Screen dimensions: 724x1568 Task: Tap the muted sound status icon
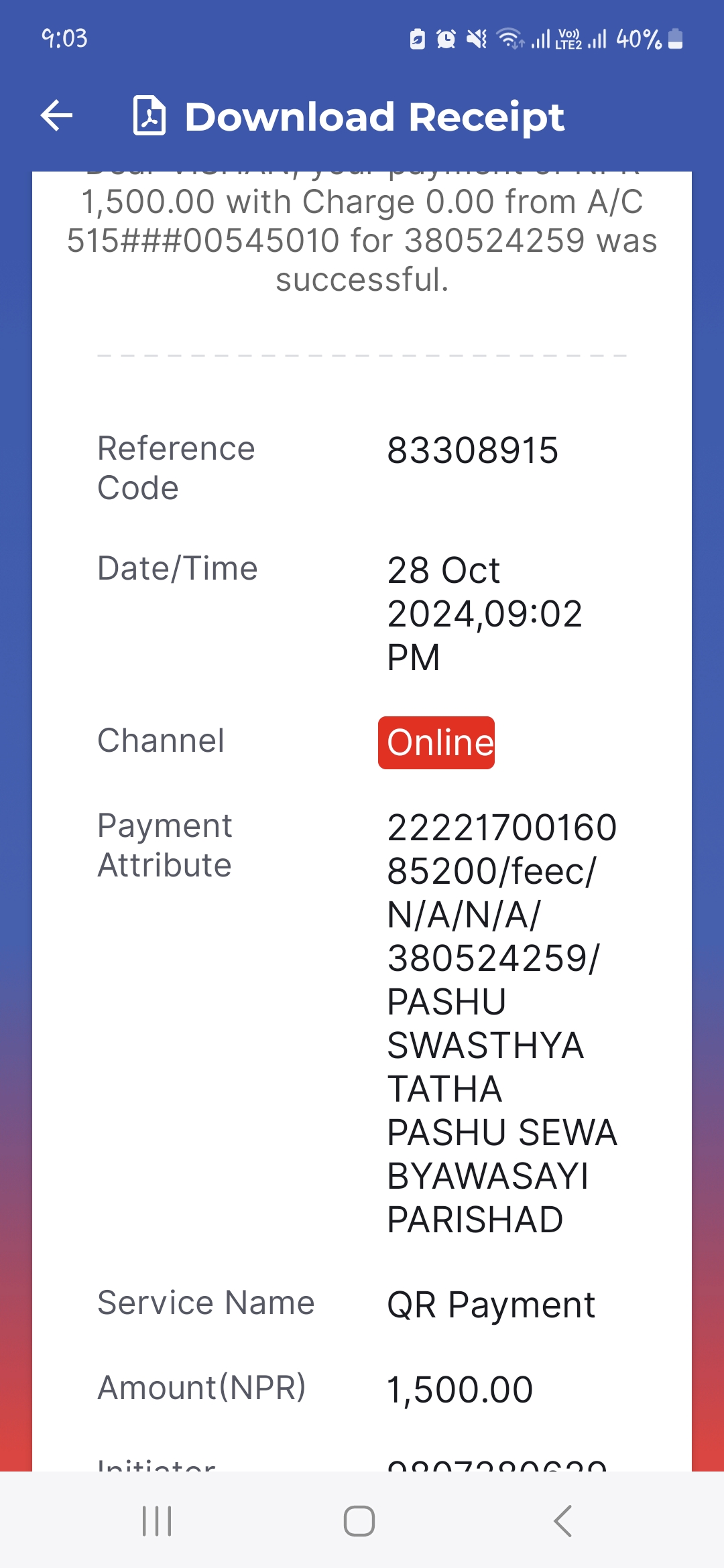pos(477,39)
